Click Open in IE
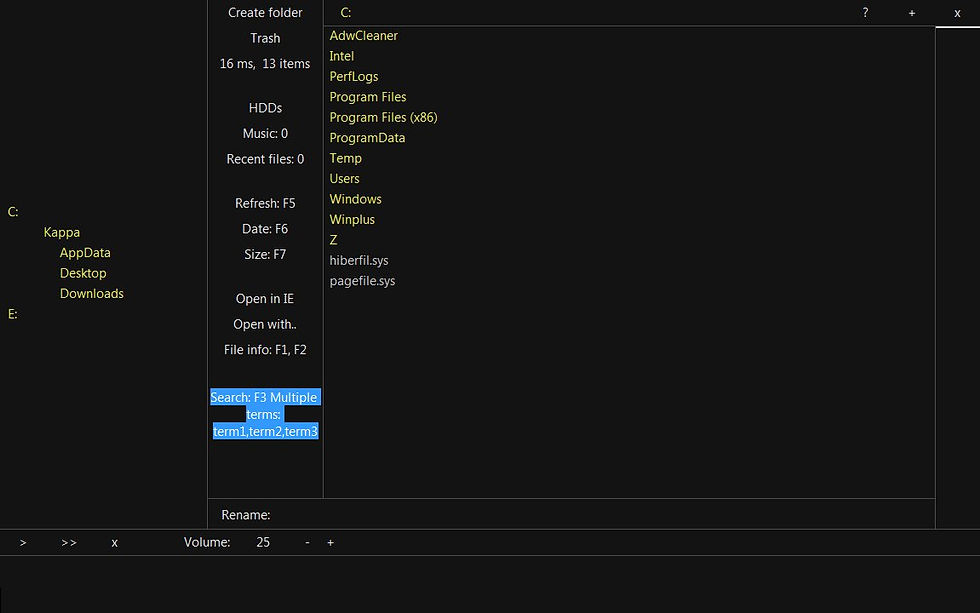This screenshot has width=980, height=613. (265, 299)
